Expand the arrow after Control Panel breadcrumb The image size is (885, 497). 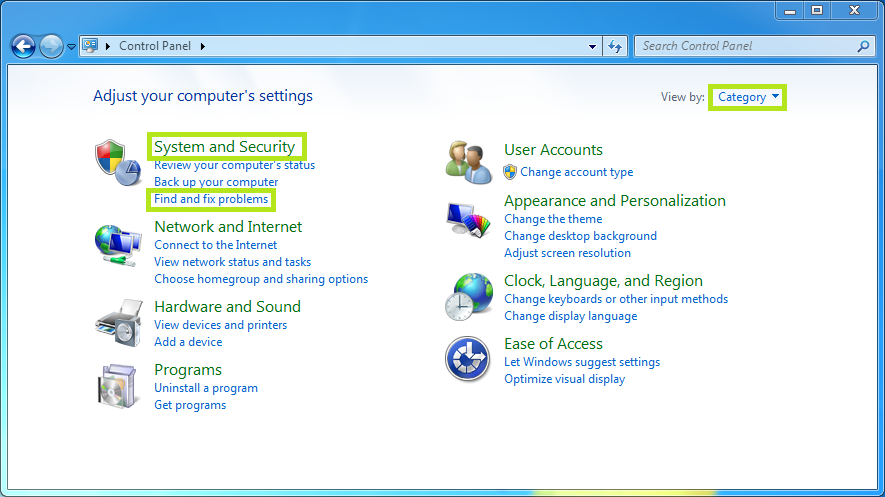tap(203, 46)
